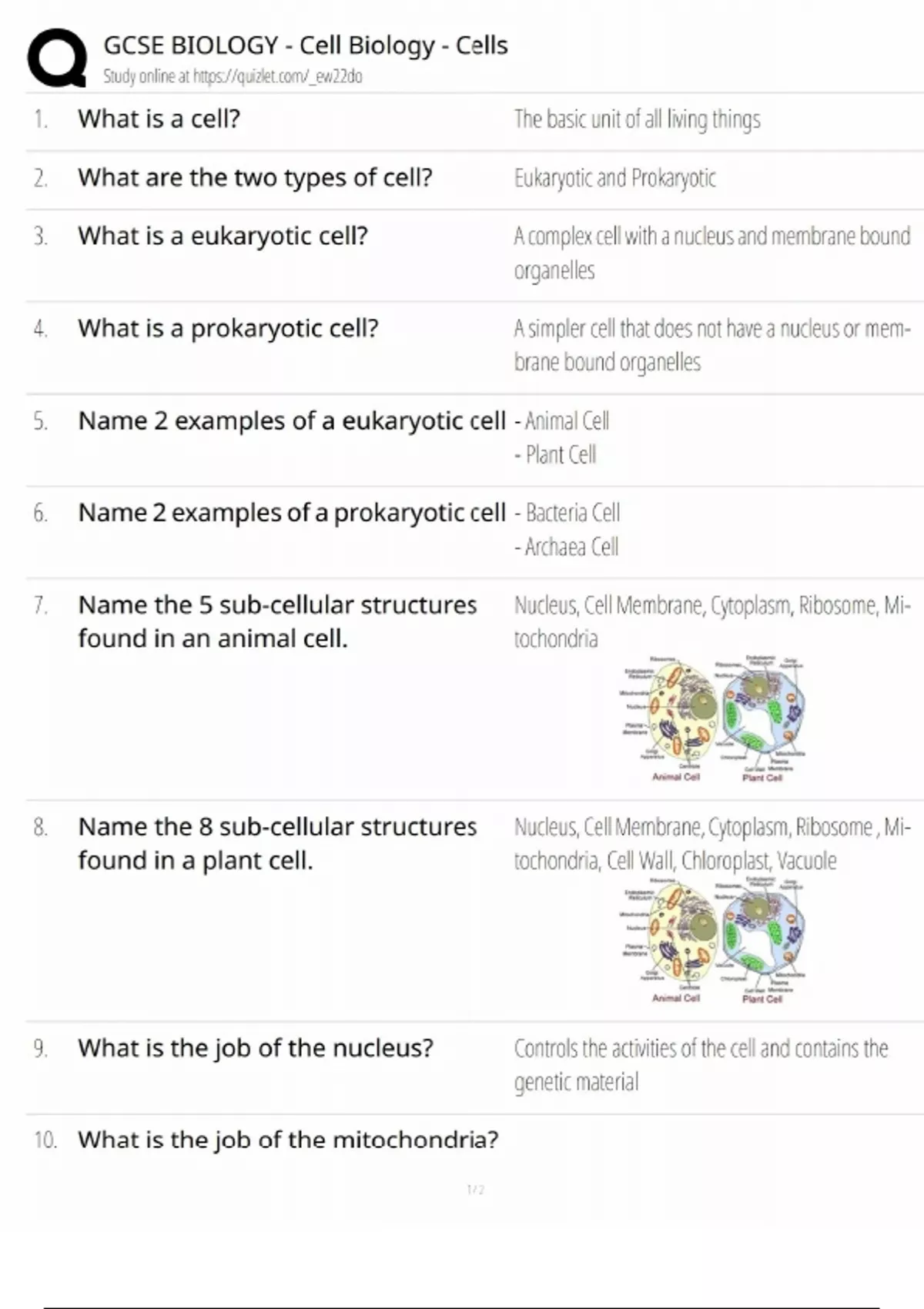
Task: Click 'Name 2 examples of a prokaryotic cell'
Action: 292,513
